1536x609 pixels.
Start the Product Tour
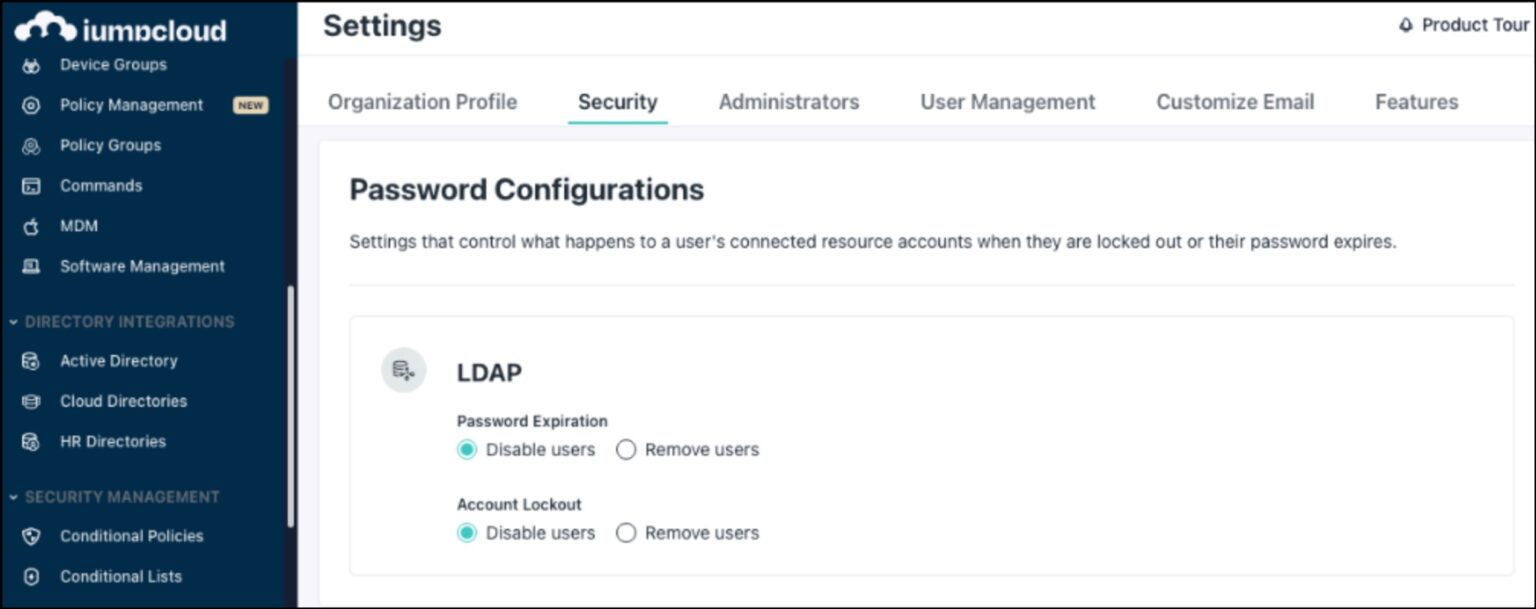pos(1472,25)
